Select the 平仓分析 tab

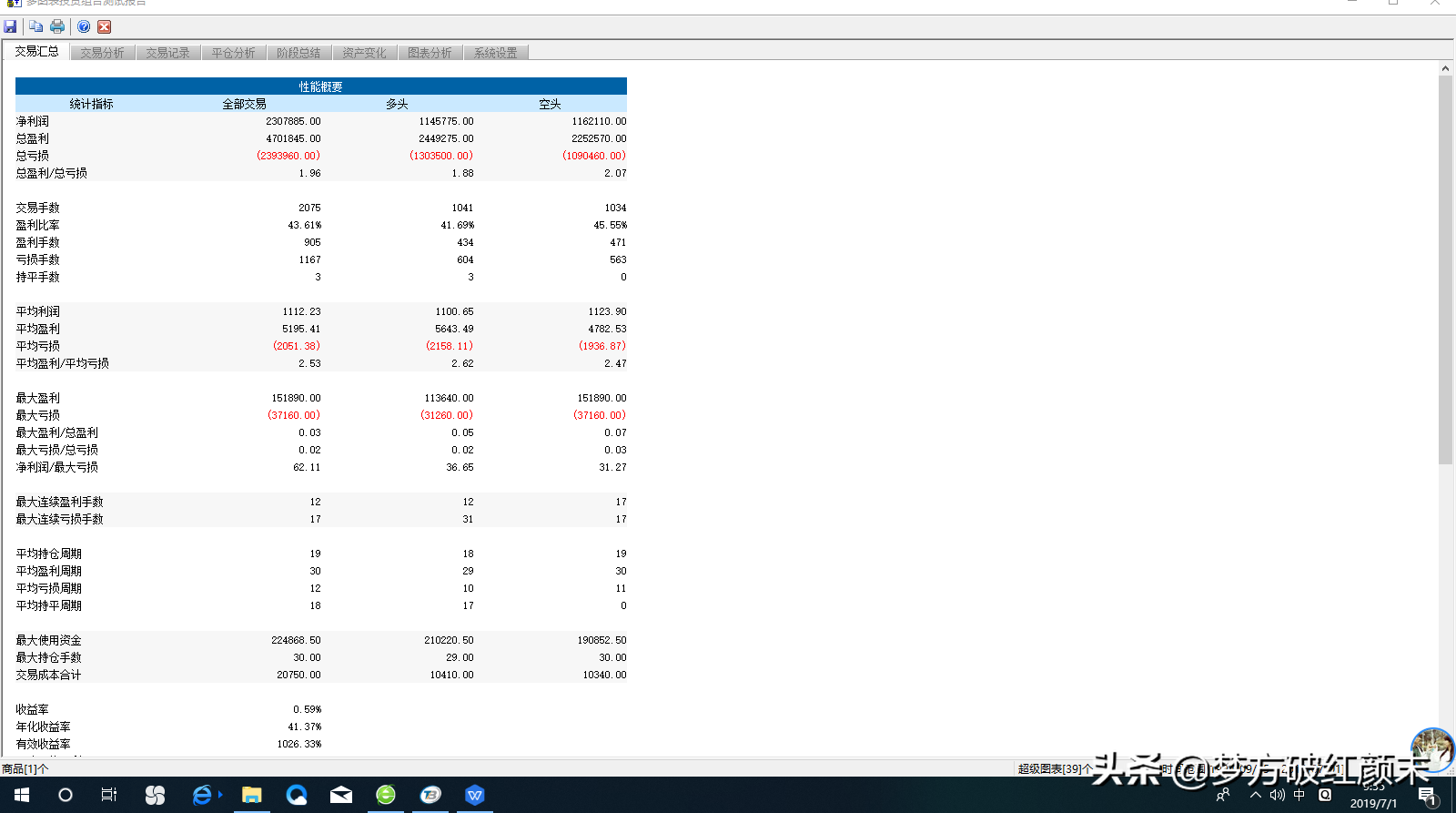[233, 53]
